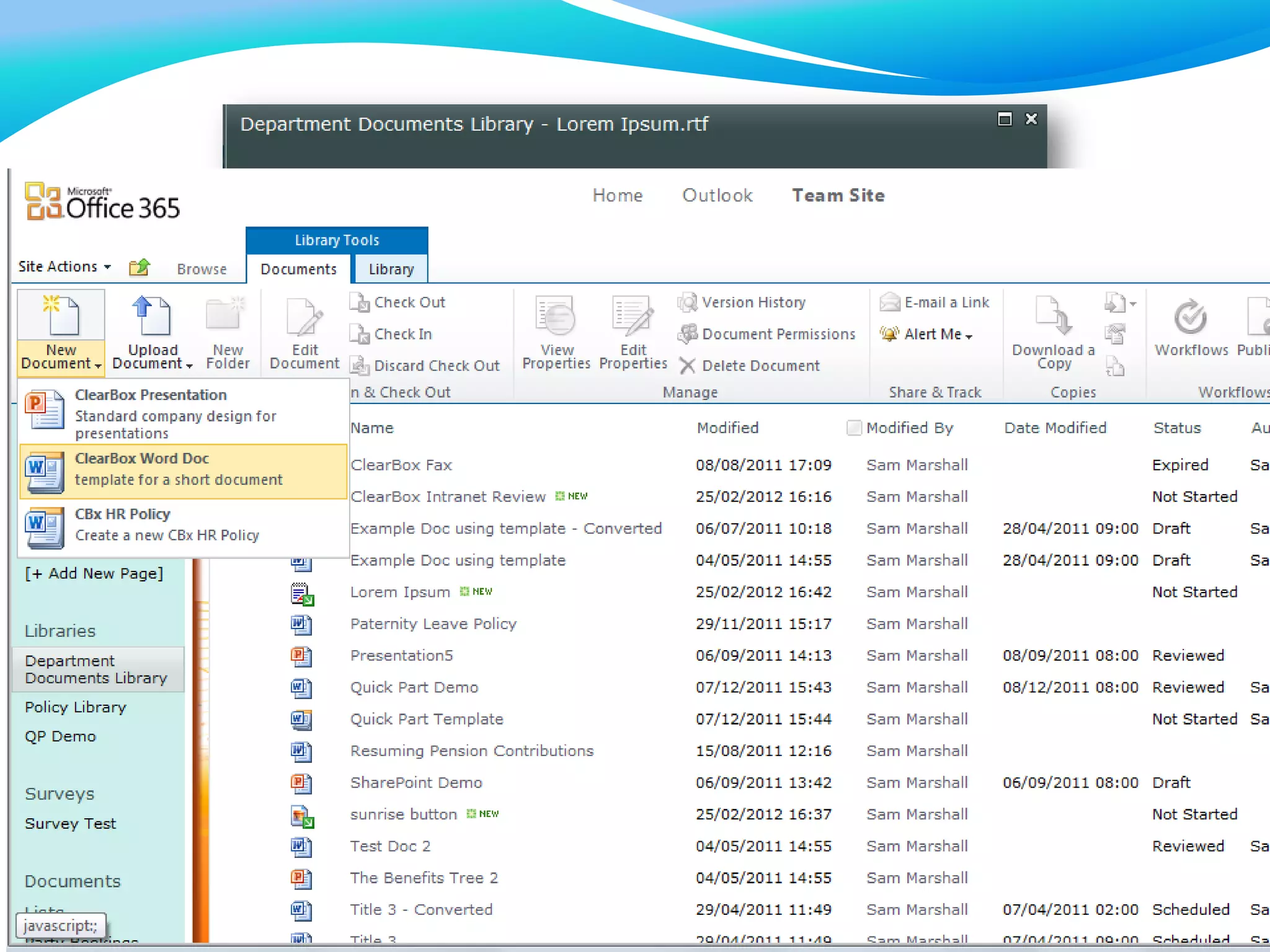
Task: Click Delete Document in the ribbon
Action: pos(760,366)
